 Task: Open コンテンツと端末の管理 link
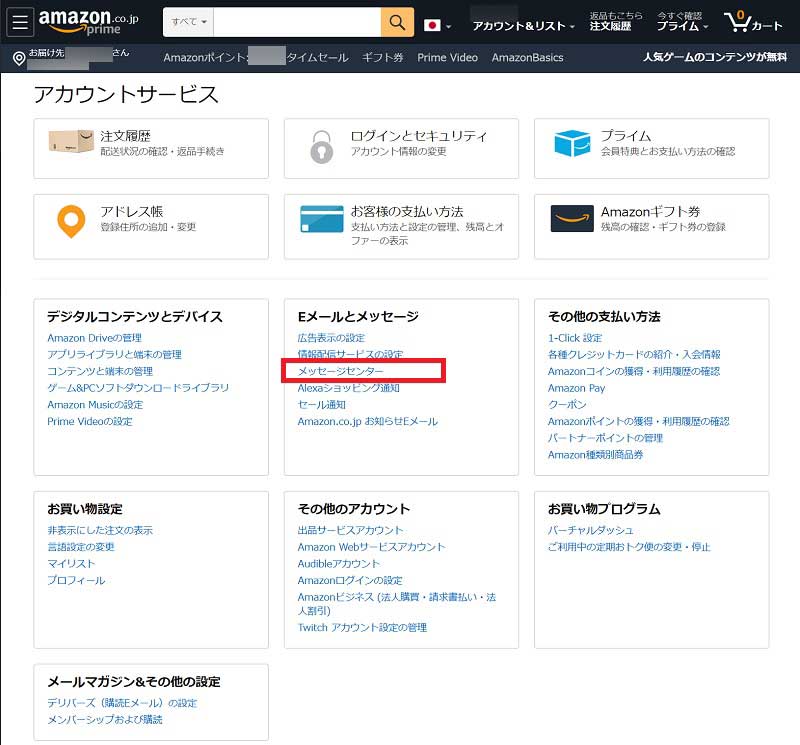pos(100,371)
